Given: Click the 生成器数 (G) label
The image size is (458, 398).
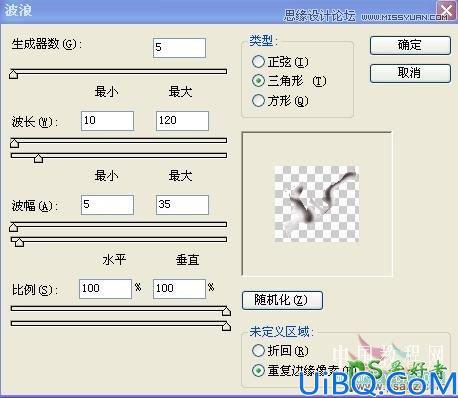Looking at the screenshot, I should (47, 44).
